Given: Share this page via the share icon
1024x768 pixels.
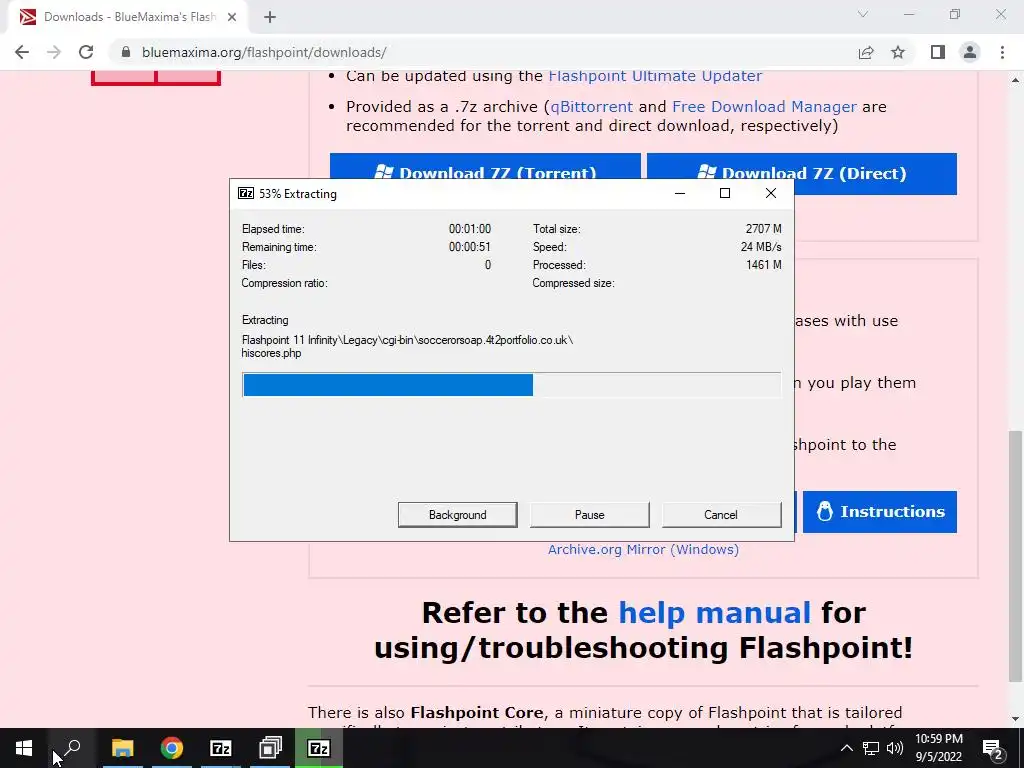Looking at the screenshot, I should click(x=866, y=52).
